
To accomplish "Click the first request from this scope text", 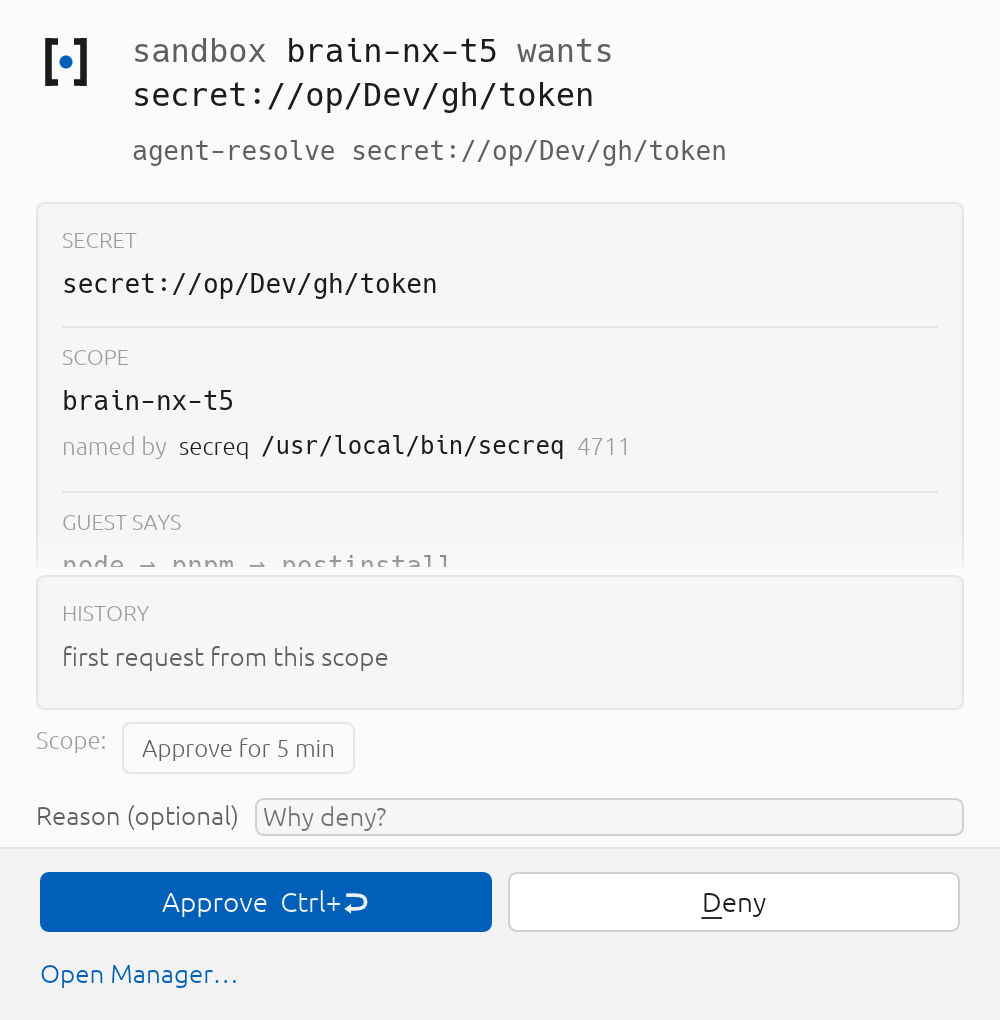I will (x=225, y=658).
